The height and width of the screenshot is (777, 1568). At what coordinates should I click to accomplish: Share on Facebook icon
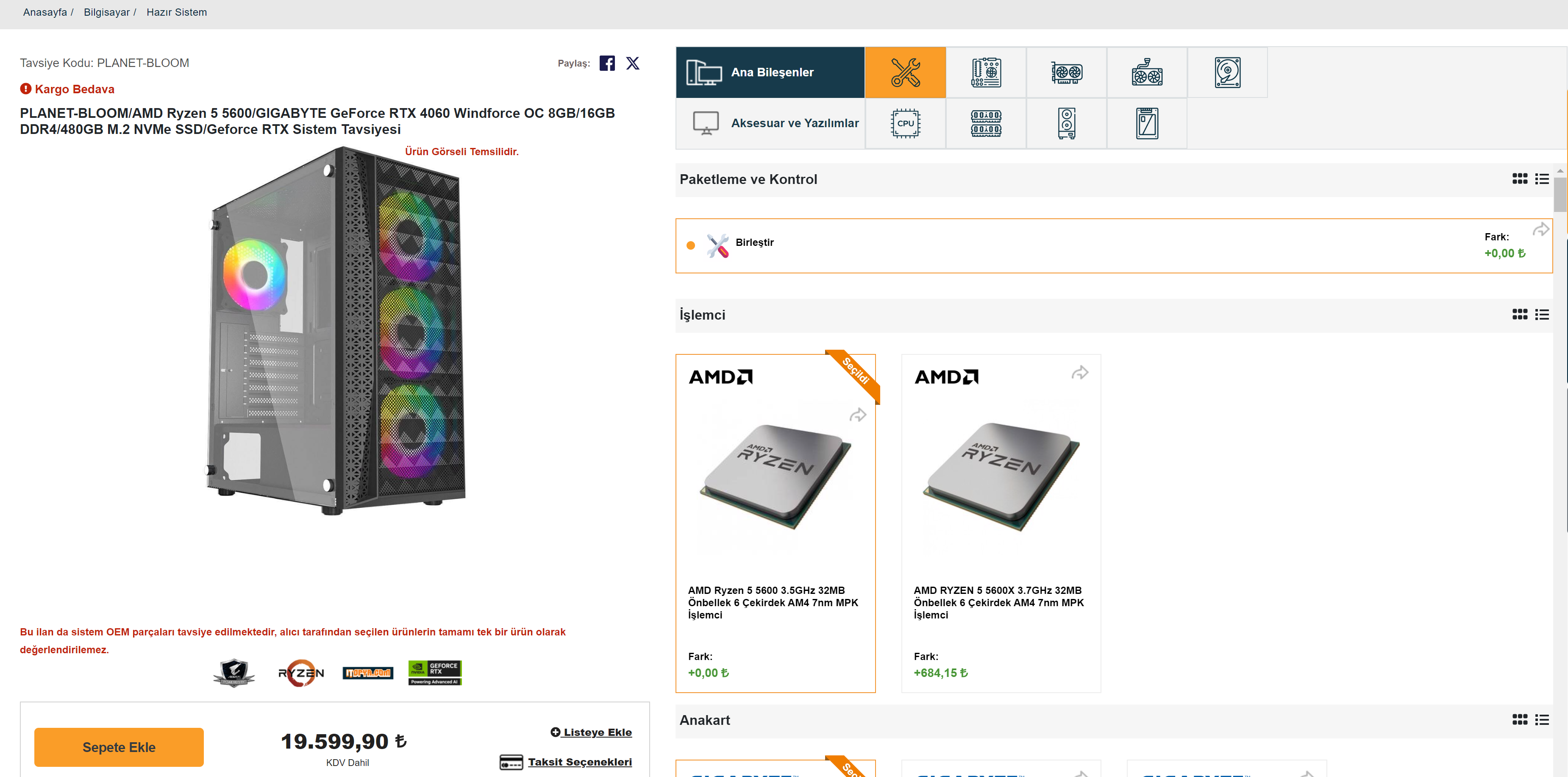click(607, 63)
